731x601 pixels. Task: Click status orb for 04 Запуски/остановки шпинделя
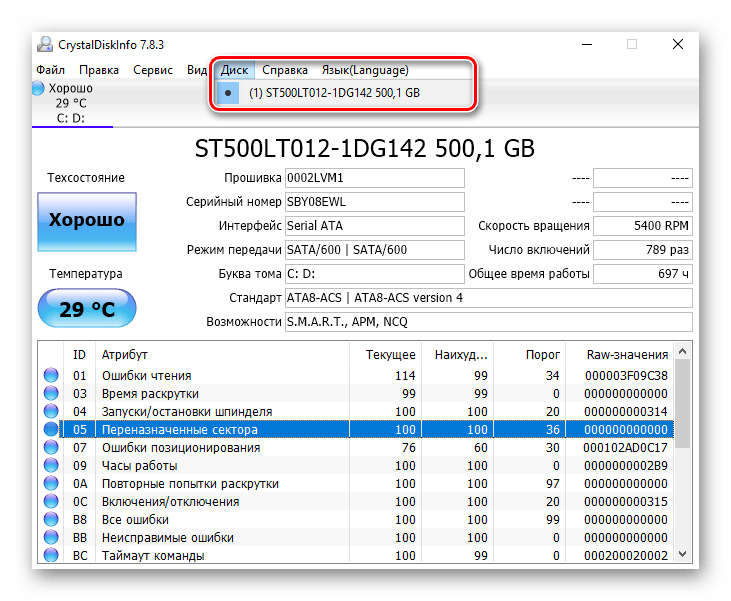pyautogui.click(x=51, y=411)
